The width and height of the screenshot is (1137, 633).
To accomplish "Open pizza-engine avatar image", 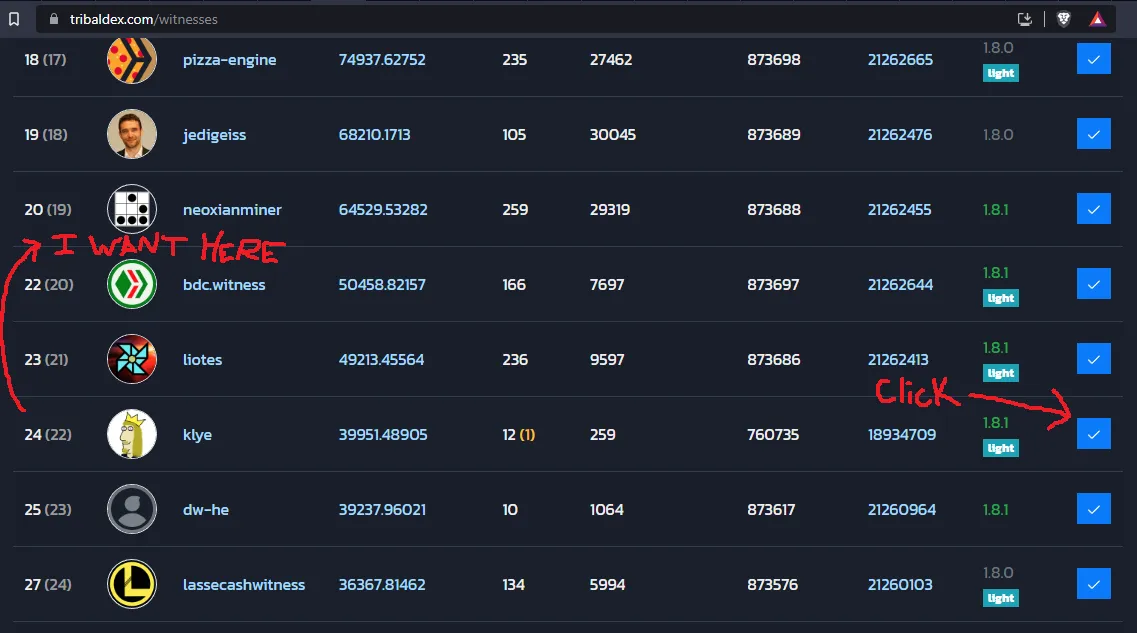I will pyautogui.click(x=132, y=59).
